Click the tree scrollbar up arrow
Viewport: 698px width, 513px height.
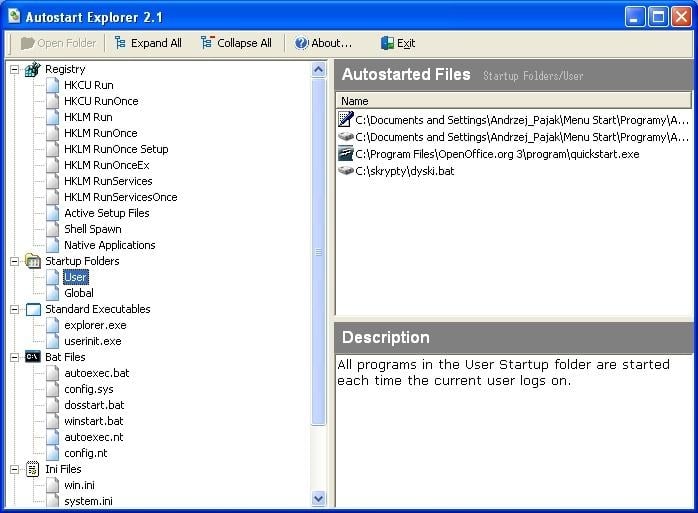318,69
